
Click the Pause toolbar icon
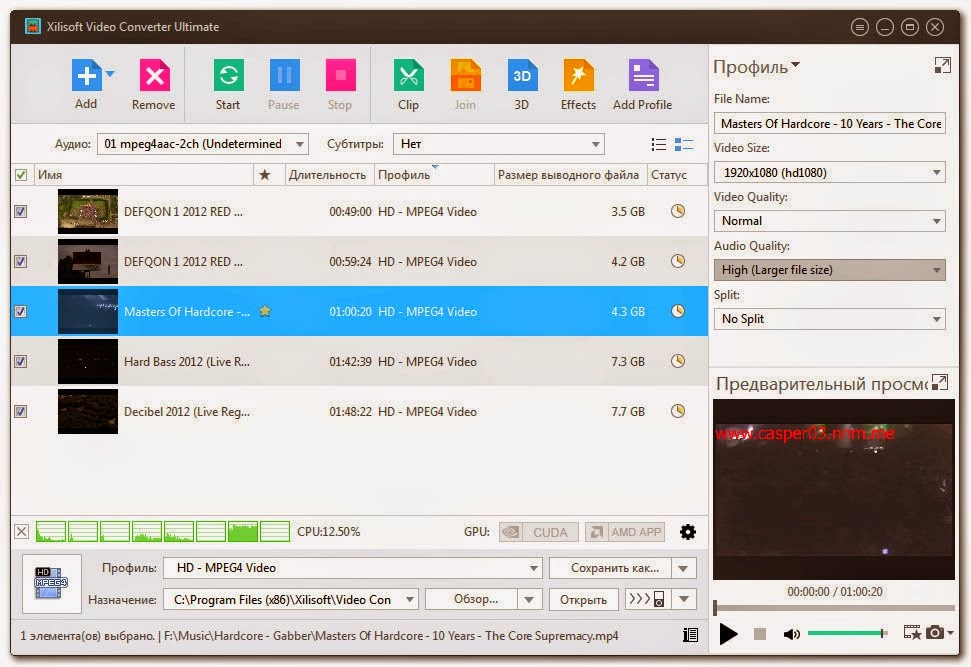pos(284,76)
